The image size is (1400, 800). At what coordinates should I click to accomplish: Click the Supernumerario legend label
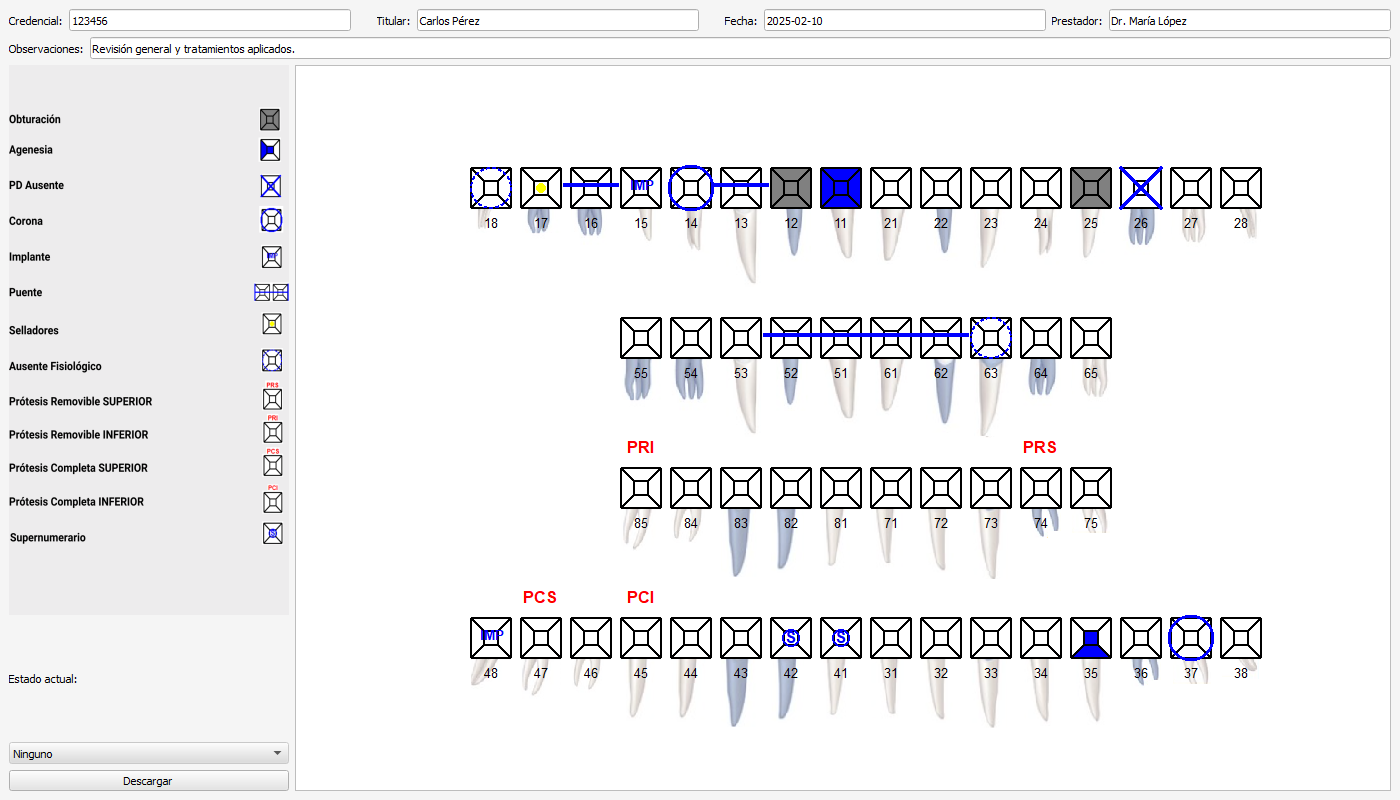point(48,538)
